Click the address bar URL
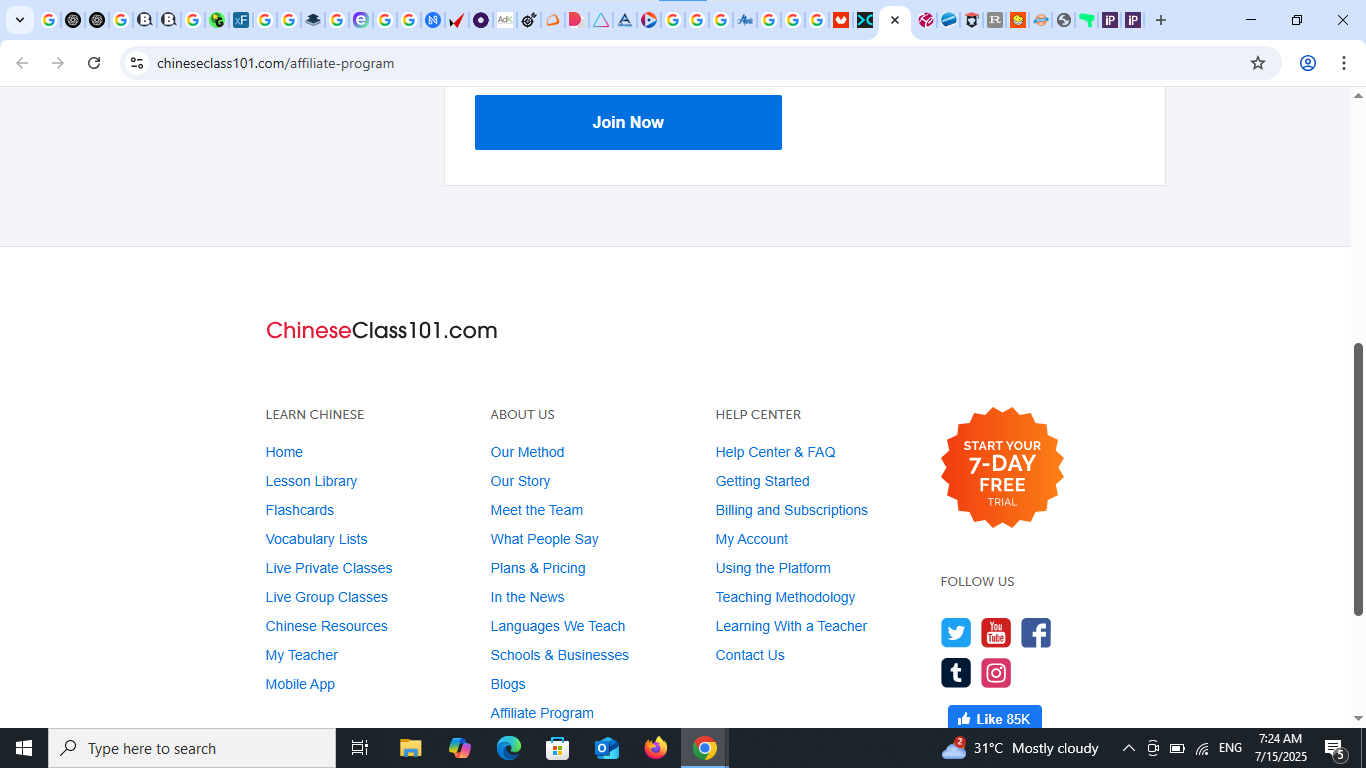Viewport: 1366px width, 768px height. [x=275, y=63]
